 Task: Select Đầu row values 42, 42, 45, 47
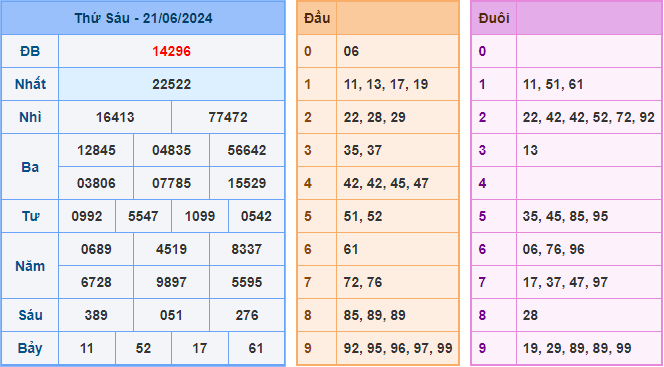[x=386, y=183]
